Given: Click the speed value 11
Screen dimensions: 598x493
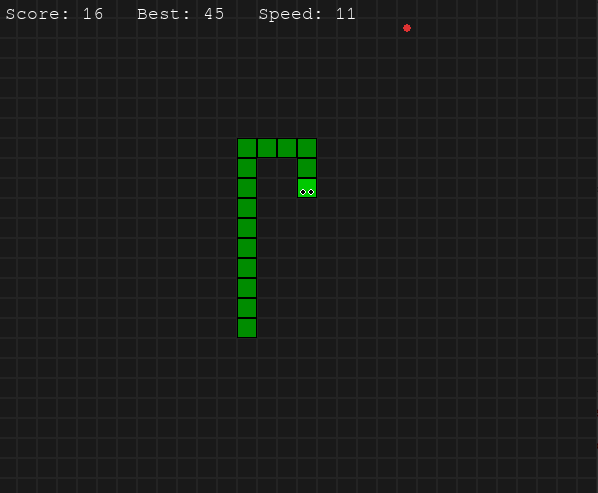Looking at the screenshot, I should [346, 14].
